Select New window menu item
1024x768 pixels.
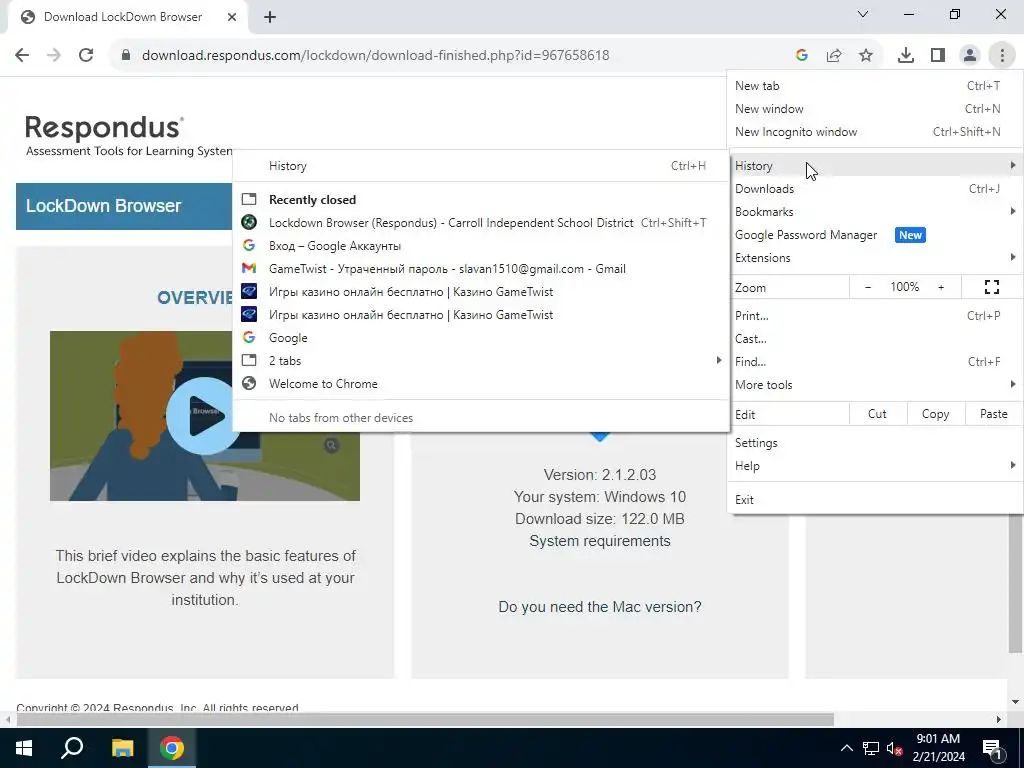click(875, 108)
